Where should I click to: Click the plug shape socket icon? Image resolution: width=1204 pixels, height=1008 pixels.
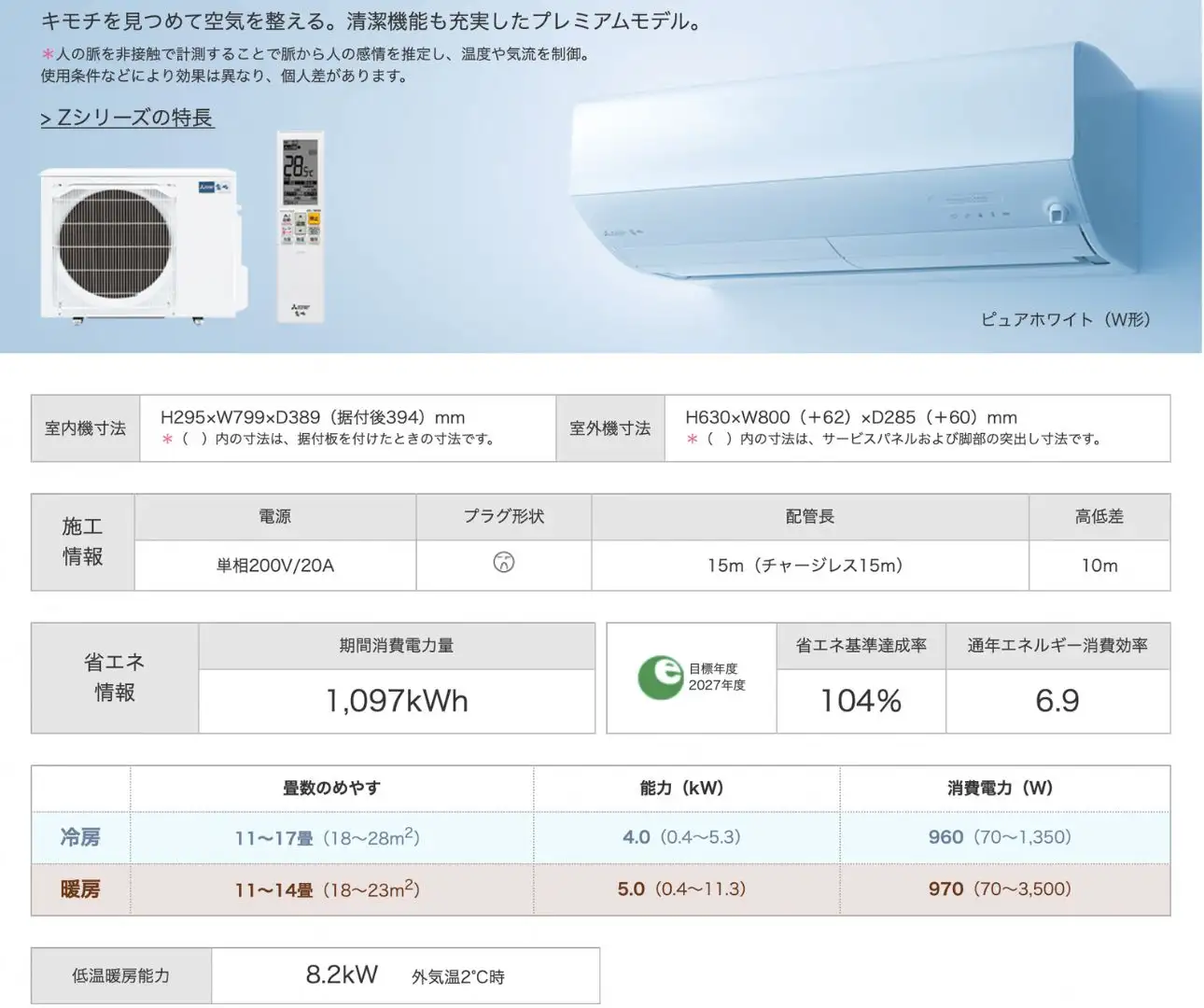tap(504, 563)
